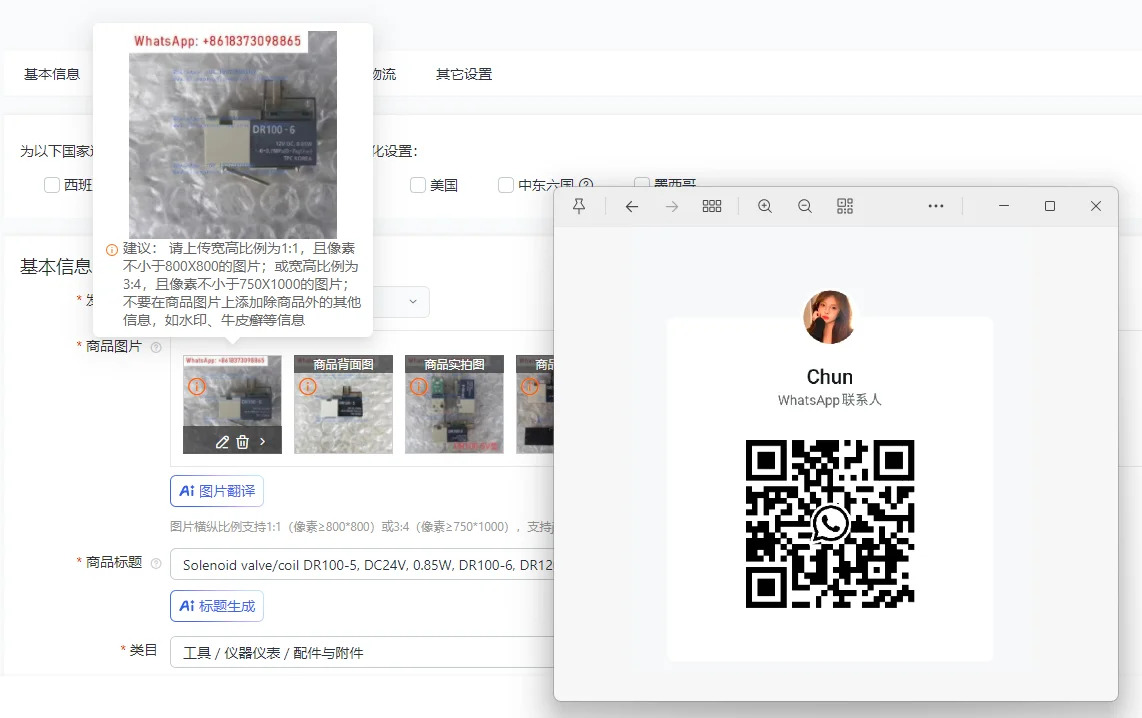Switch to 基本信息 tab
This screenshot has height=718, width=1142.
(52, 74)
